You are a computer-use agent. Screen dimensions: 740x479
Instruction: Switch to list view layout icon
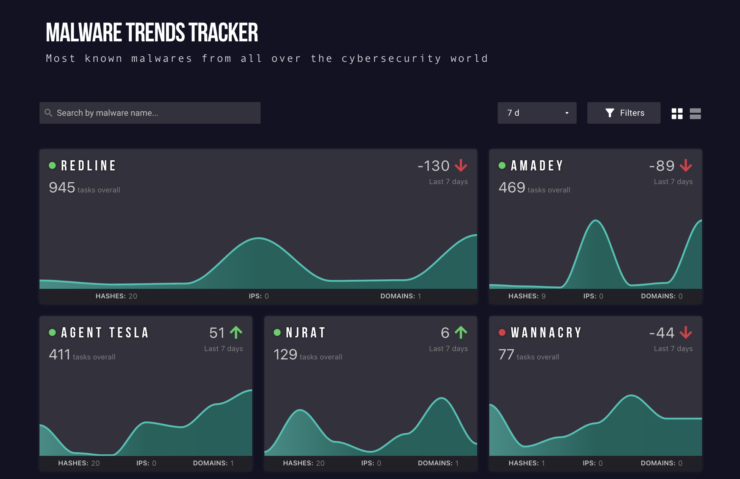(x=695, y=113)
